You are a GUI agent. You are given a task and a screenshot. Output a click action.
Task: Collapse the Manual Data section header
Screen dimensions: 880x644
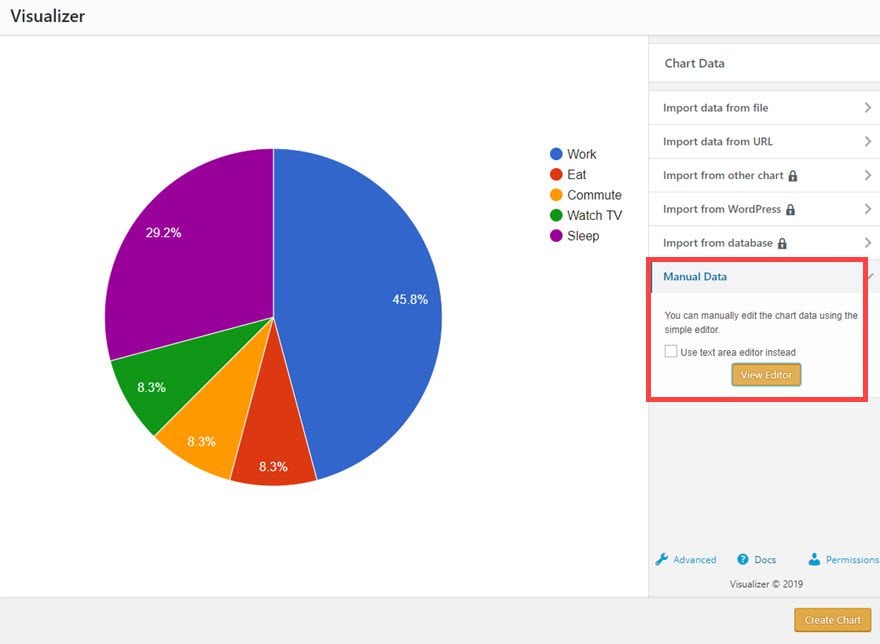coord(759,276)
